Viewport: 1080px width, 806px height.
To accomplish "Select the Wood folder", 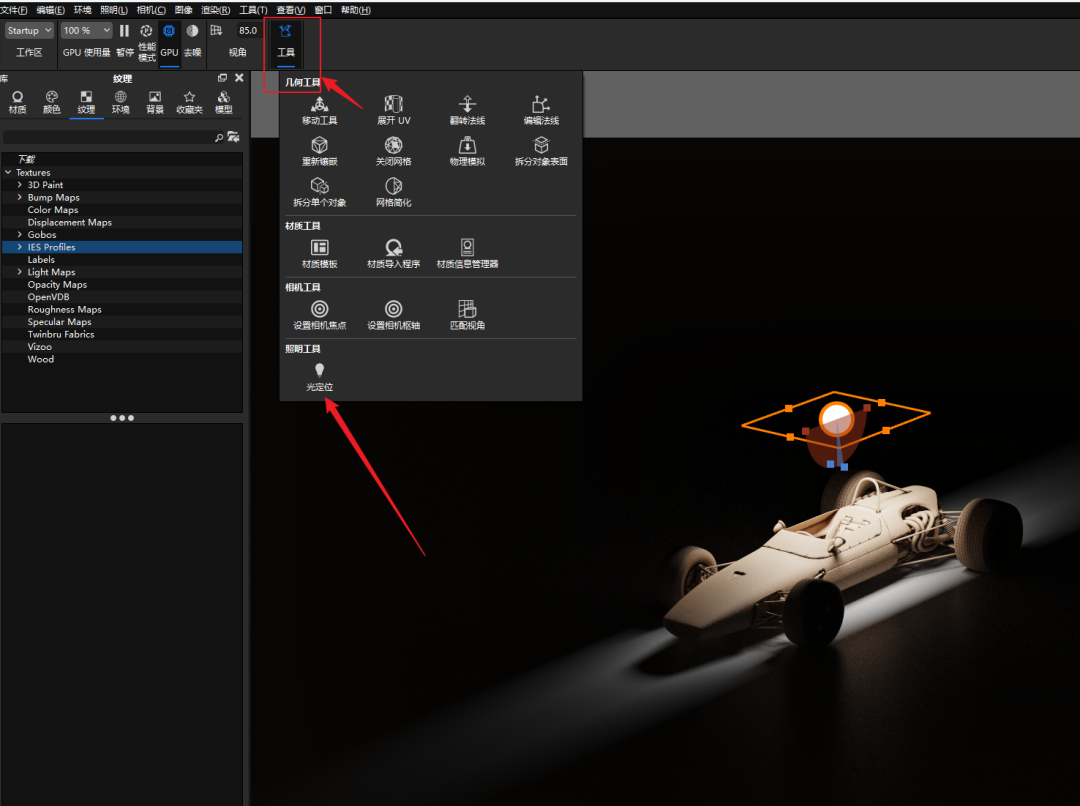I will [41, 359].
